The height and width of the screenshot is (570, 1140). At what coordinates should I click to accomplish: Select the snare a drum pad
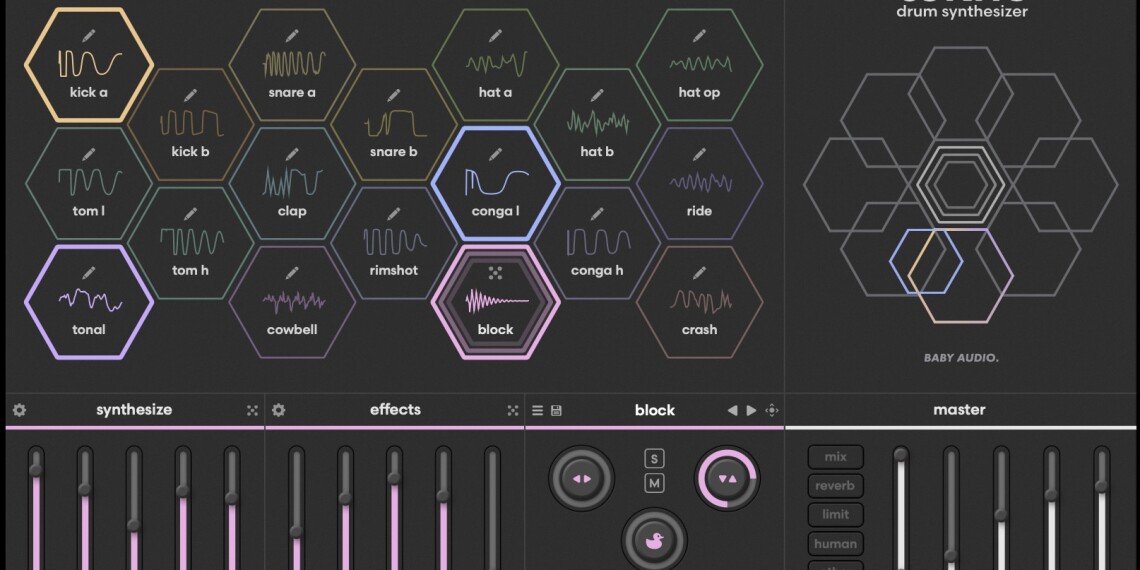[292, 66]
